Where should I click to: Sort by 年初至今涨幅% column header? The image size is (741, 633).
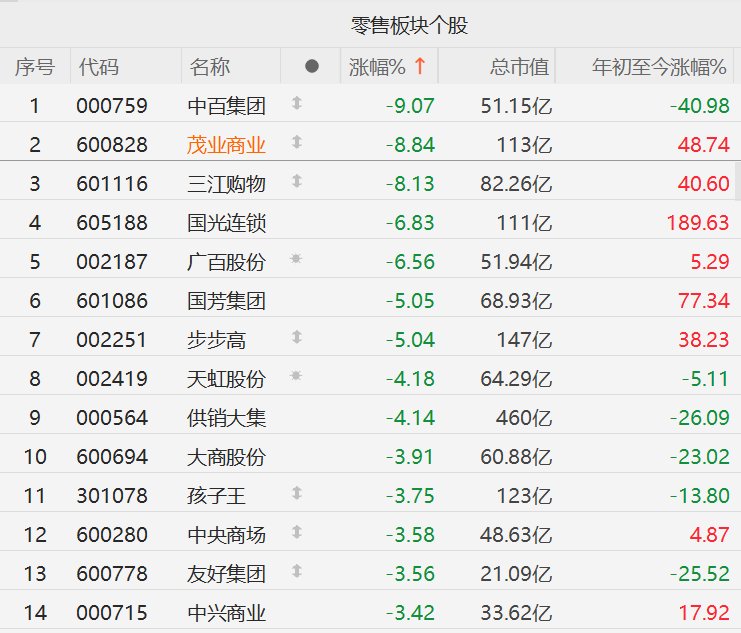point(659,67)
